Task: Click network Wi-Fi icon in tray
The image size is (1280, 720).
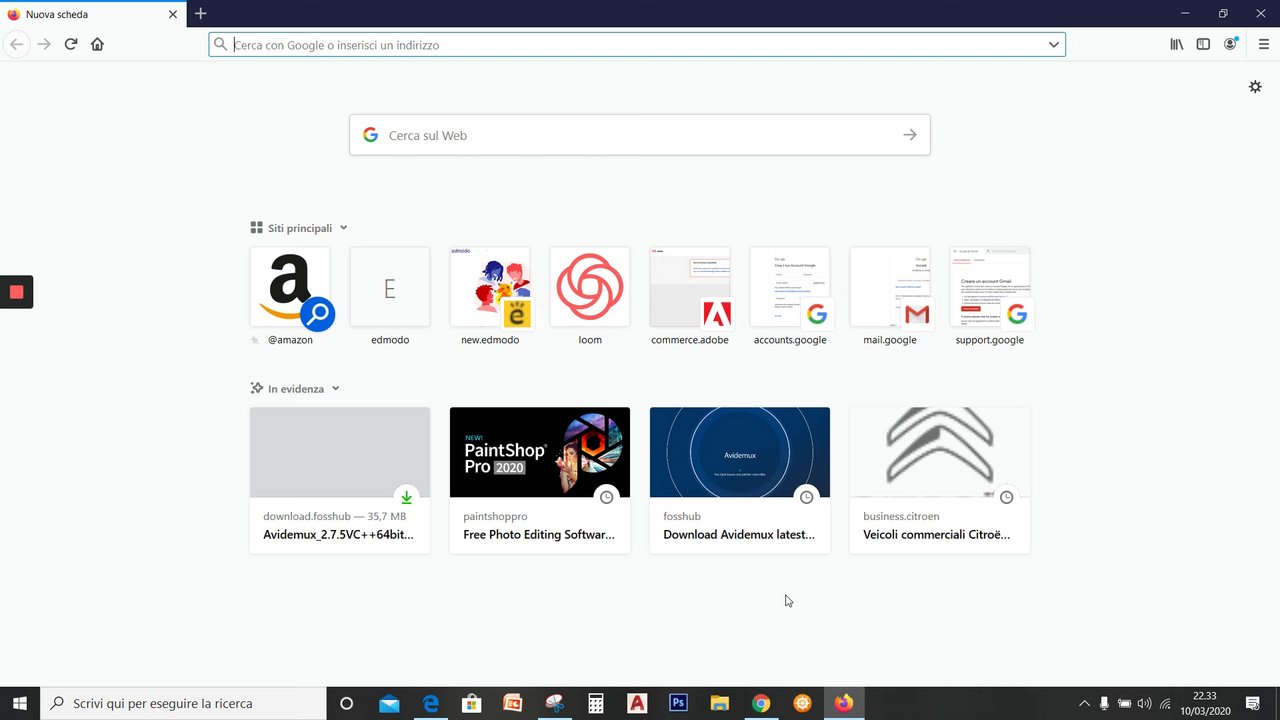Action: pyautogui.click(x=1165, y=703)
